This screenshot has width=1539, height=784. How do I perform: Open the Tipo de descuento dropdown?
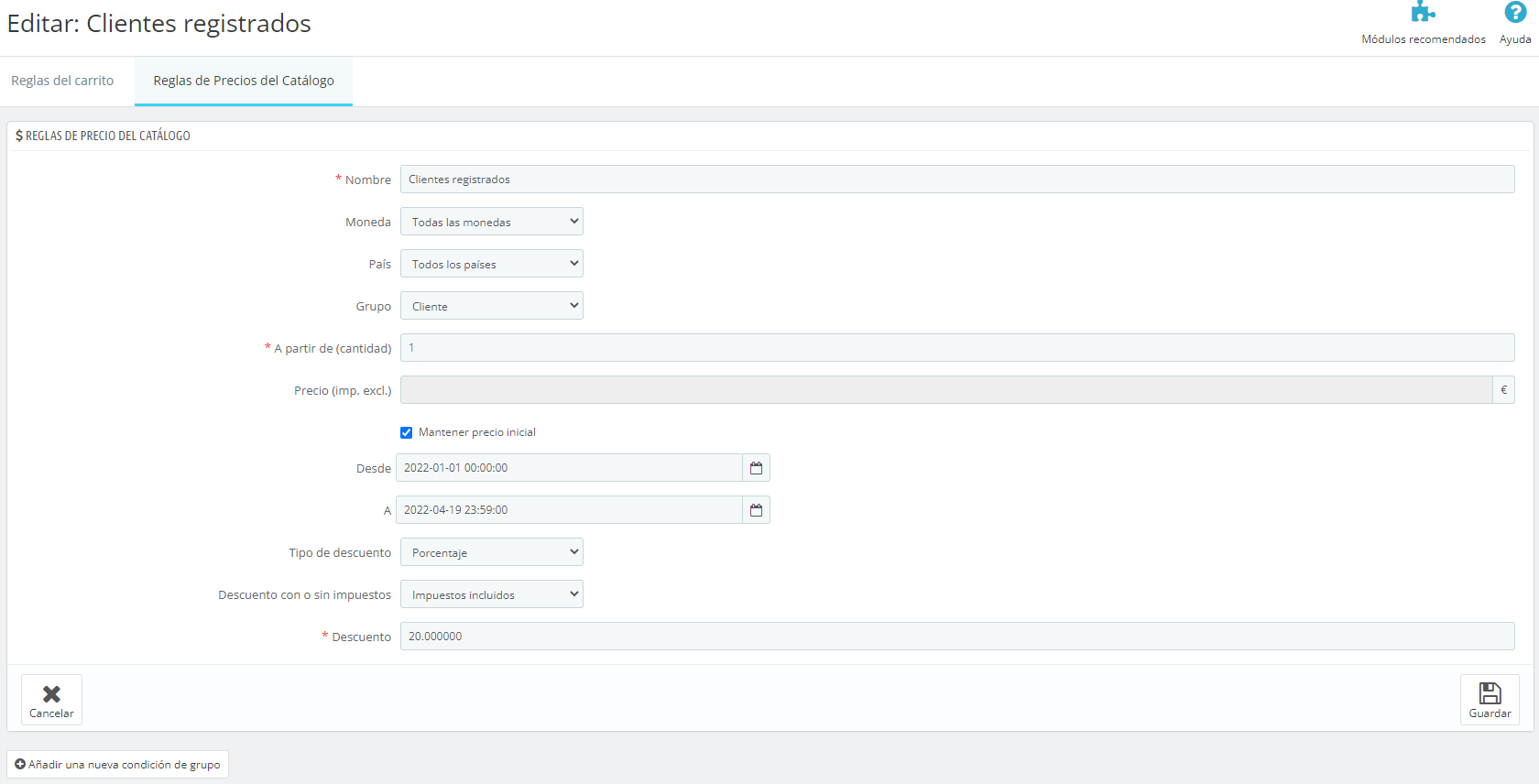pyautogui.click(x=492, y=552)
